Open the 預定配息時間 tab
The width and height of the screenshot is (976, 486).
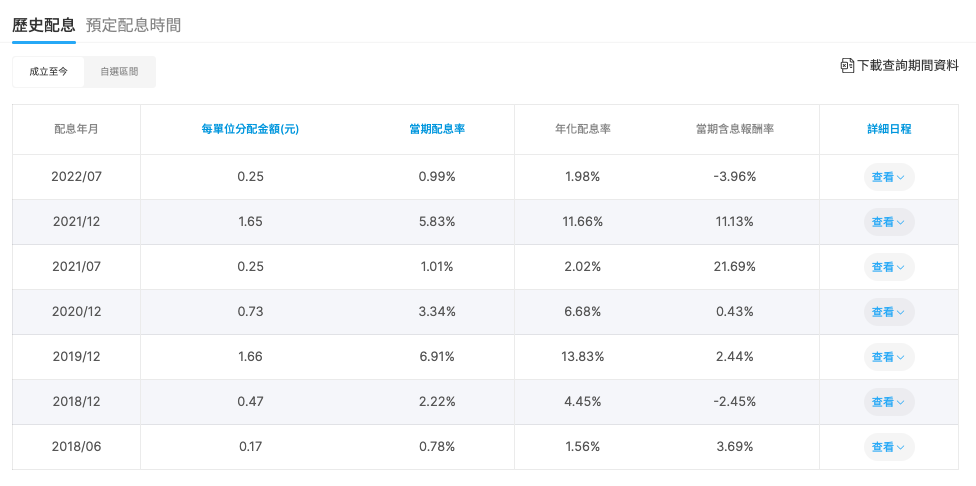[133, 25]
